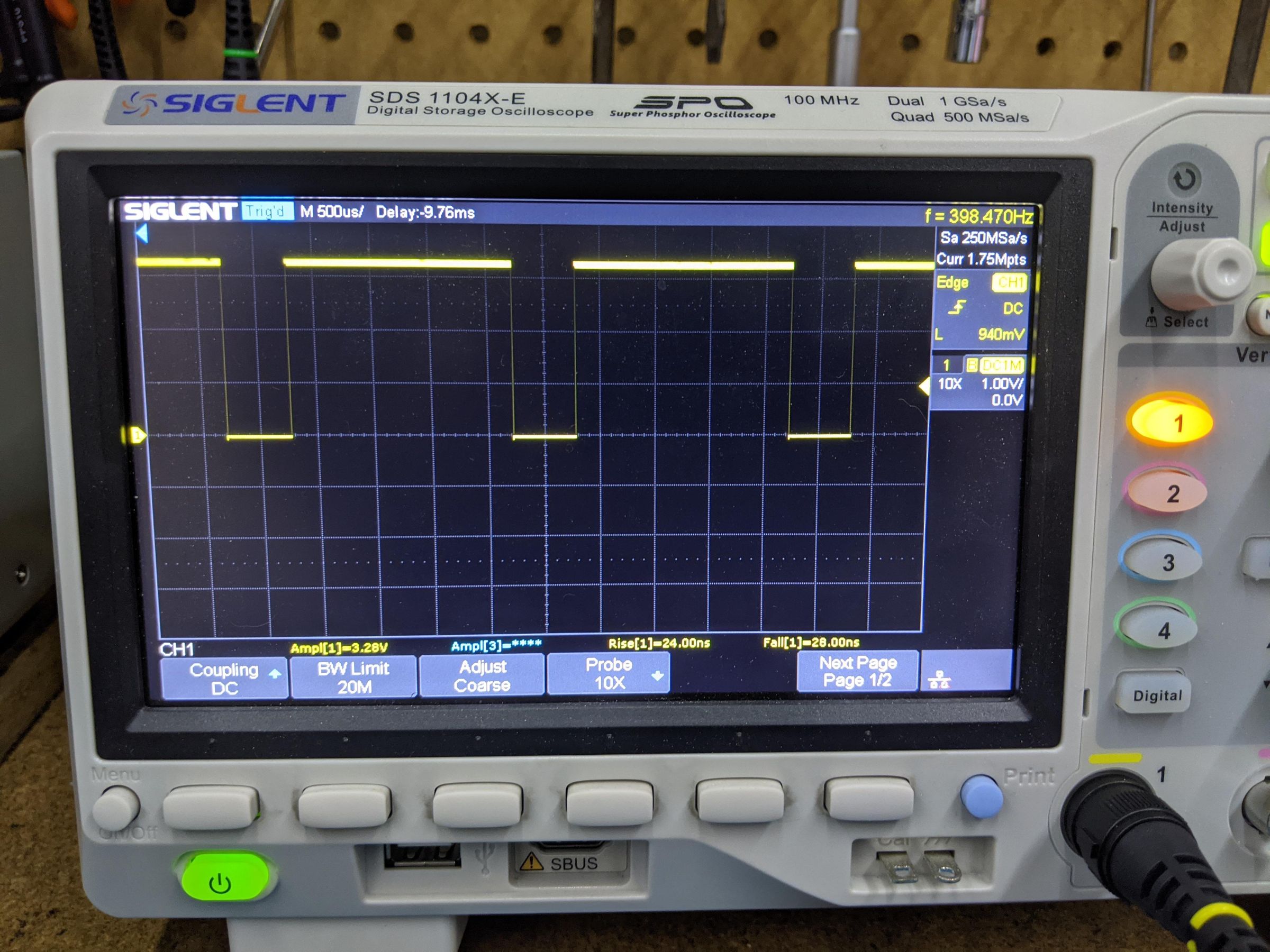This screenshot has height=952, width=1270.
Task: Change the BW Limit 20M setting
Action: pos(353,677)
